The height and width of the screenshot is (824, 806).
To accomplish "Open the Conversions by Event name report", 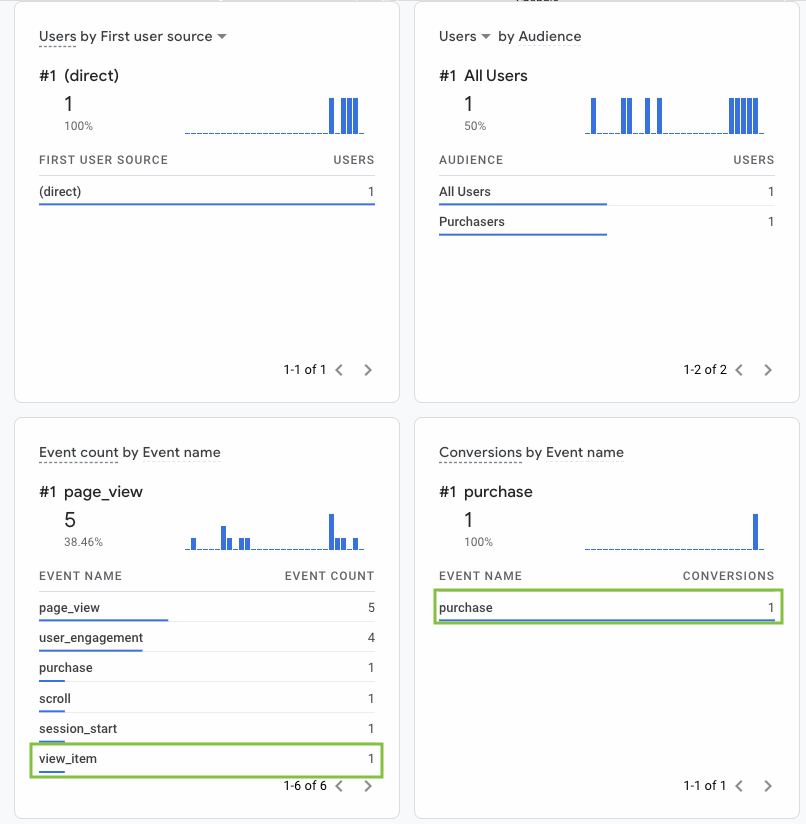I will point(531,452).
